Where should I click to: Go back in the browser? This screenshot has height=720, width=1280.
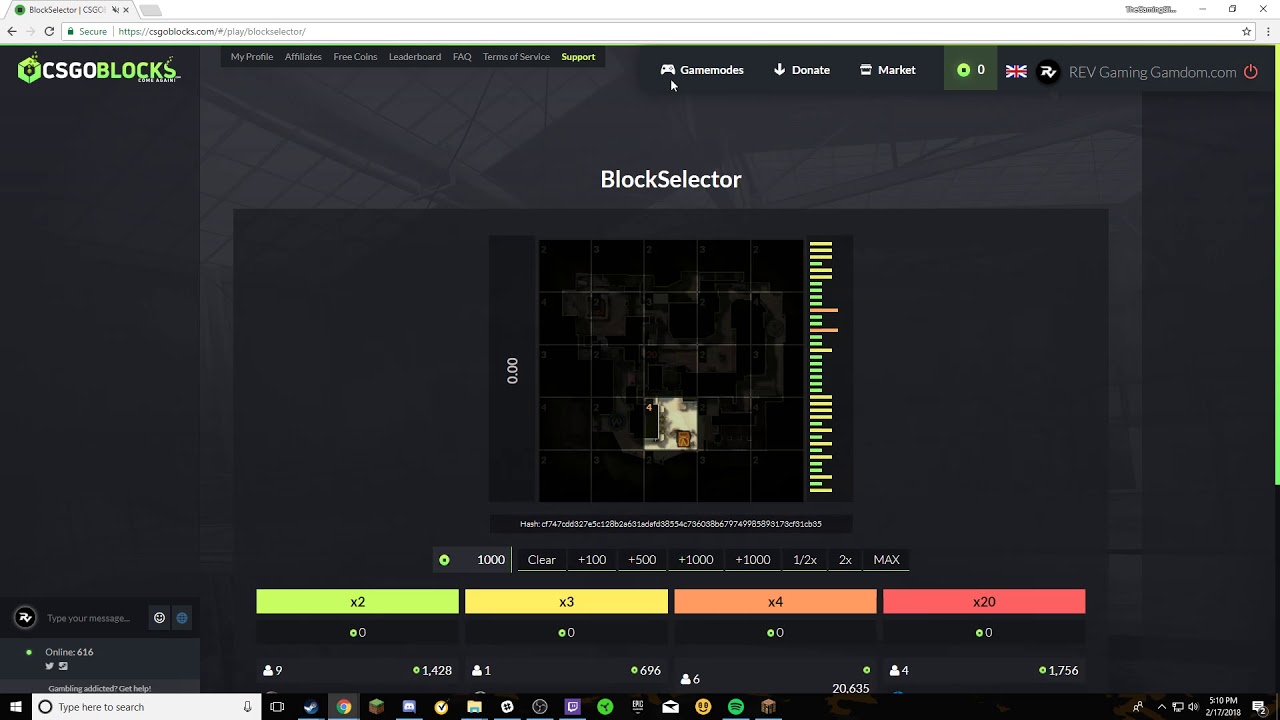[12, 31]
